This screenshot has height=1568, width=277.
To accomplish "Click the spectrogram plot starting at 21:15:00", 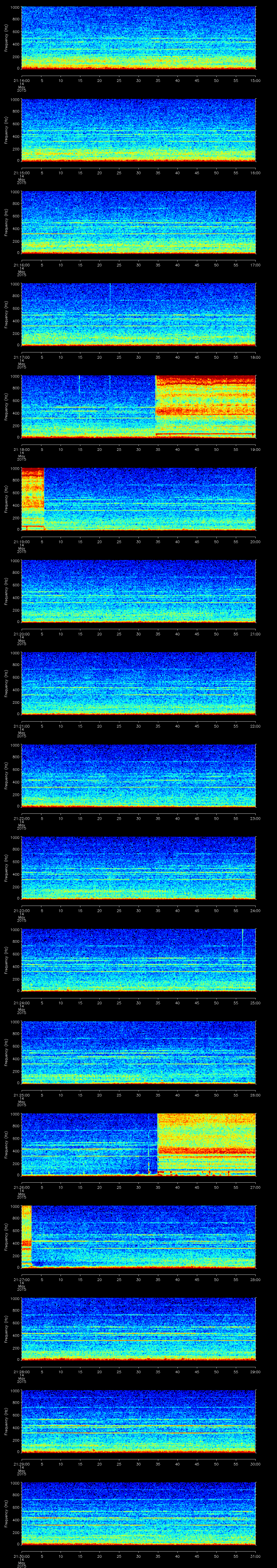I will point(138,130).
